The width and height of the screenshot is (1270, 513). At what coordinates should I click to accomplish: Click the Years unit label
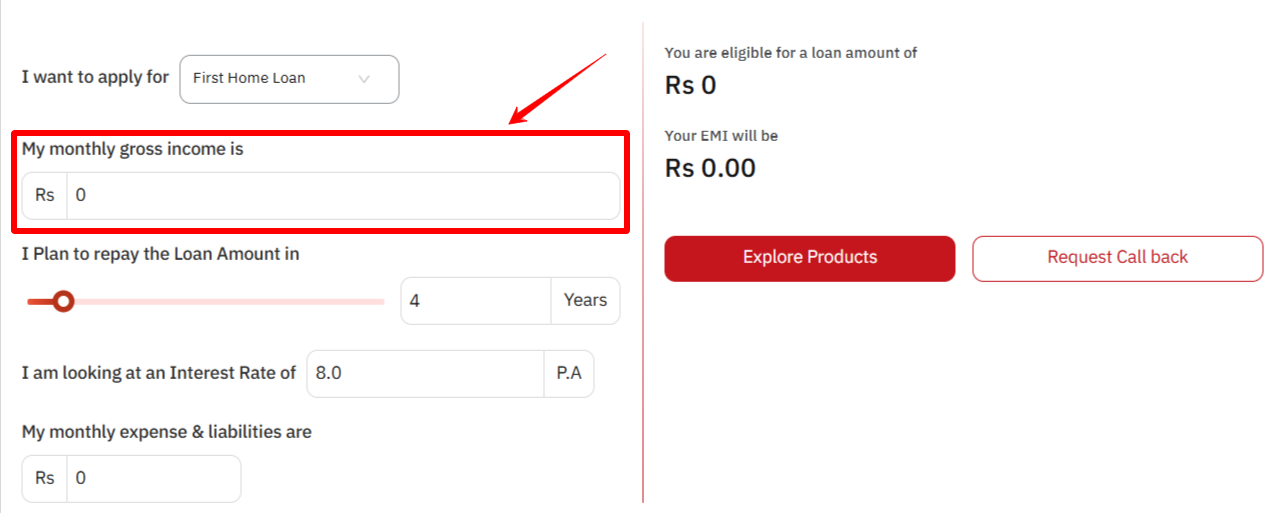(585, 301)
